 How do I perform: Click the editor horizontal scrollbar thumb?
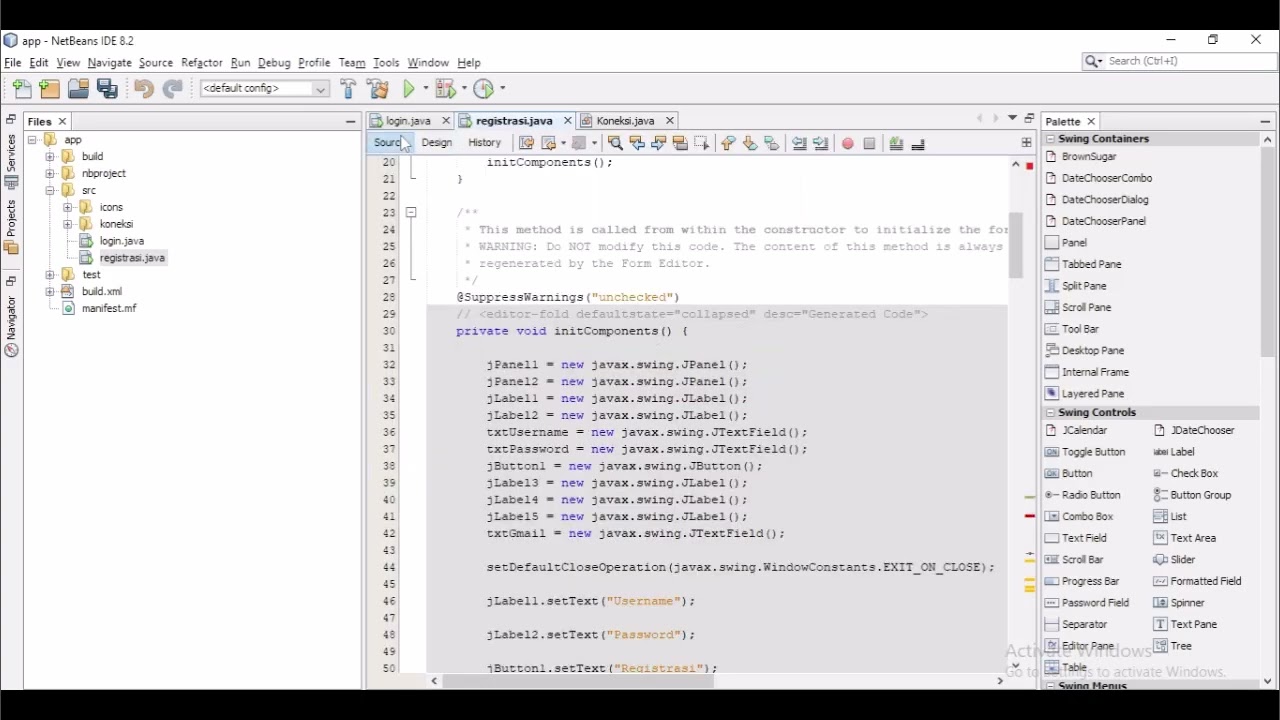tap(580, 682)
